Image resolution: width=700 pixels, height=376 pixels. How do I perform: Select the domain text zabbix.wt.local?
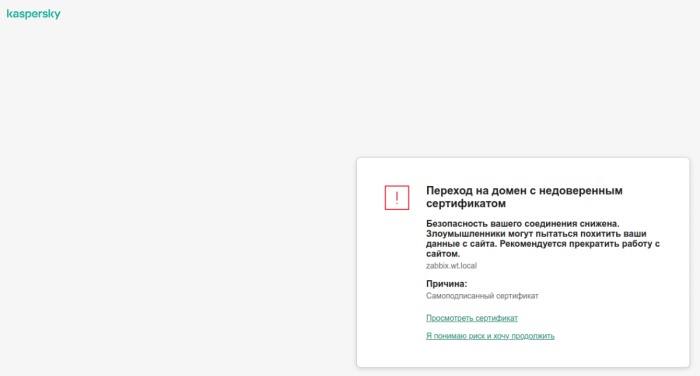coord(451,266)
